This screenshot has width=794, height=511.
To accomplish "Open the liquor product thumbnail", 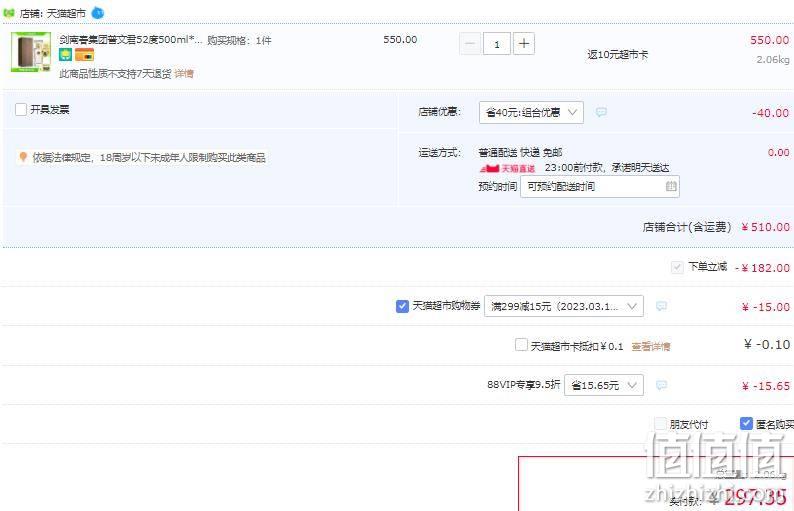I will click(x=31, y=52).
